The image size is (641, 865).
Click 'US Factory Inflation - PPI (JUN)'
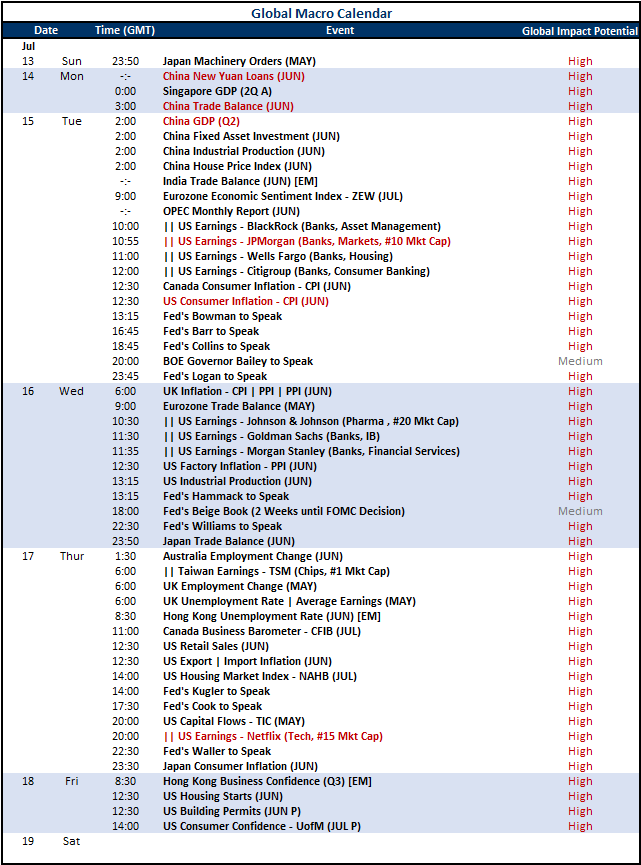pos(240,466)
